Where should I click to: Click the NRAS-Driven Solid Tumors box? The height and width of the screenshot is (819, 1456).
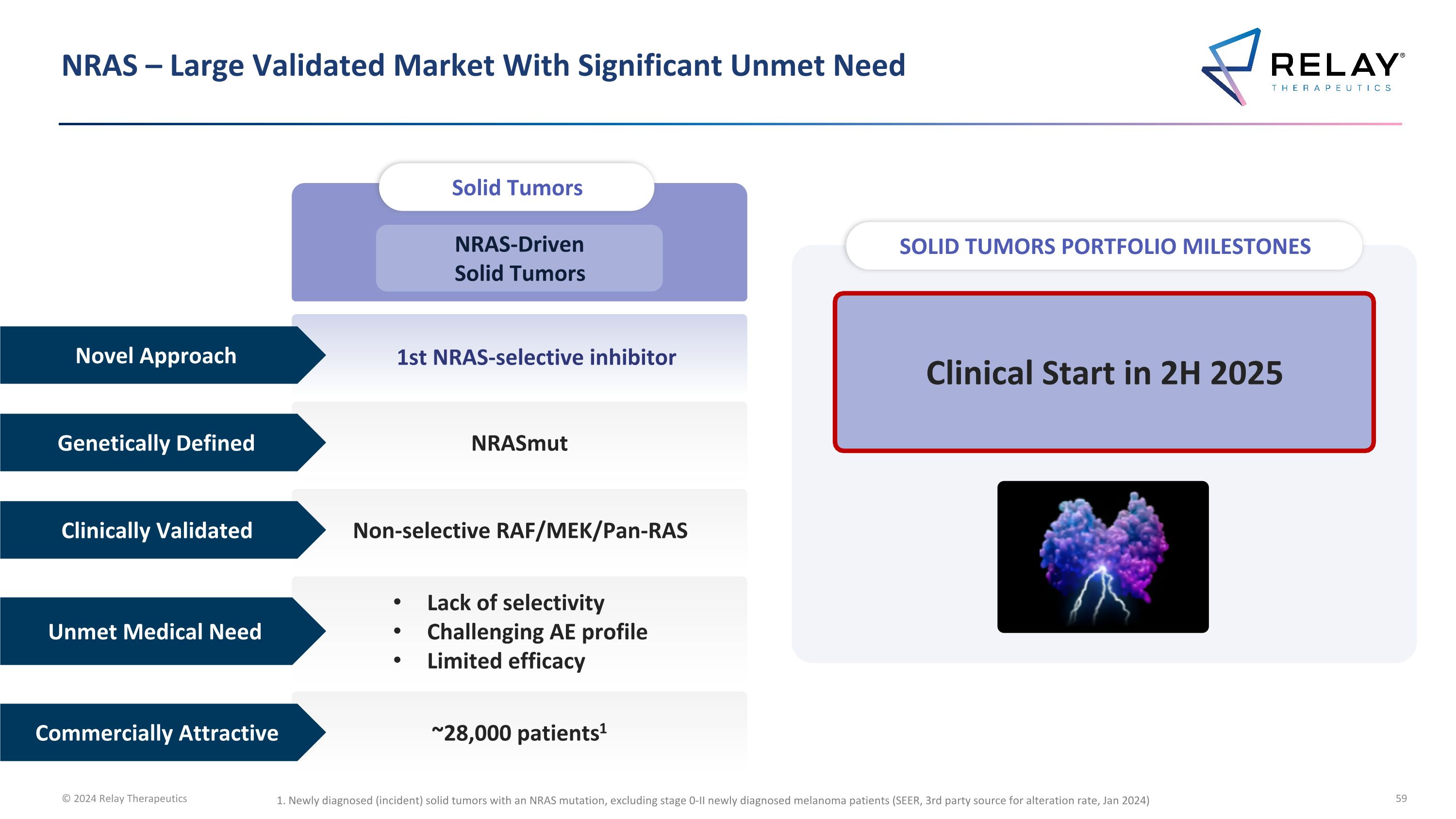519,259
